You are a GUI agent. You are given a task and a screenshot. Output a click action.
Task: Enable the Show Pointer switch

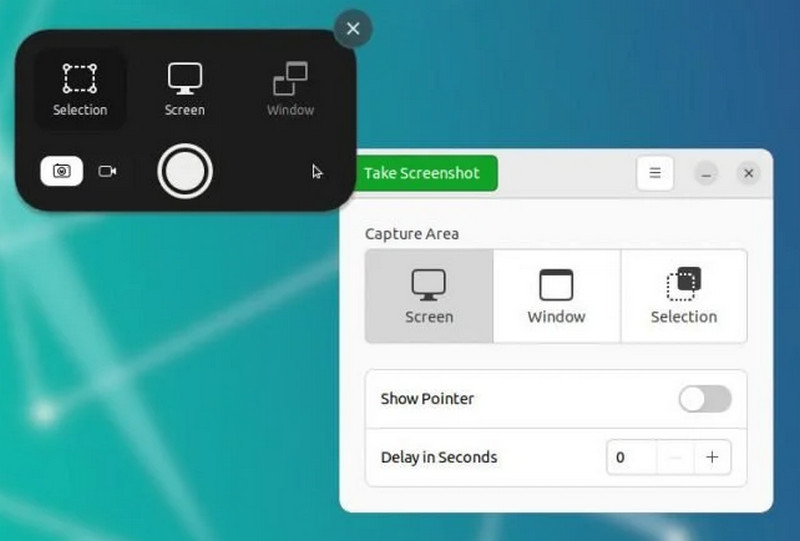pyautogui.click(x=705, y=399)
